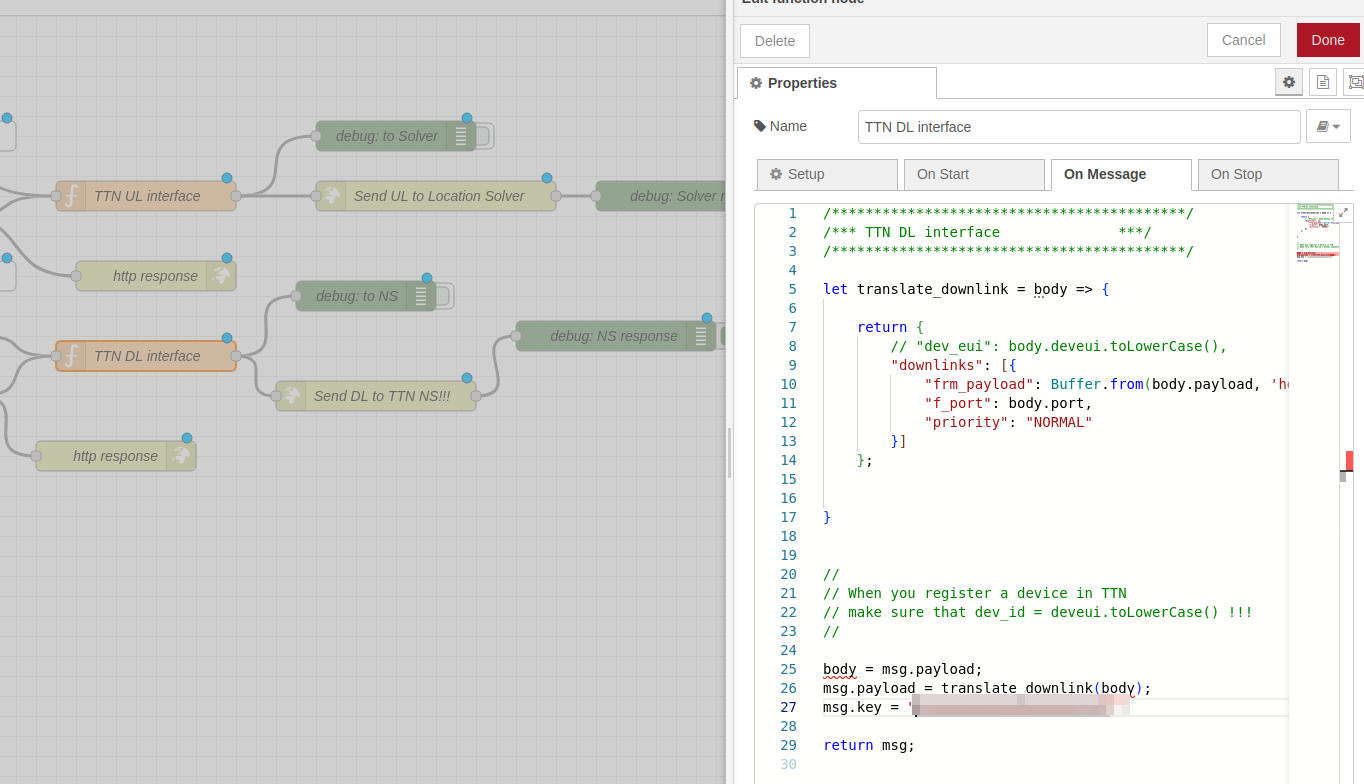Viewport: 1364px width, 784px height.
Task: Click the sidebar tray resize handle
Action: (730, 452)
